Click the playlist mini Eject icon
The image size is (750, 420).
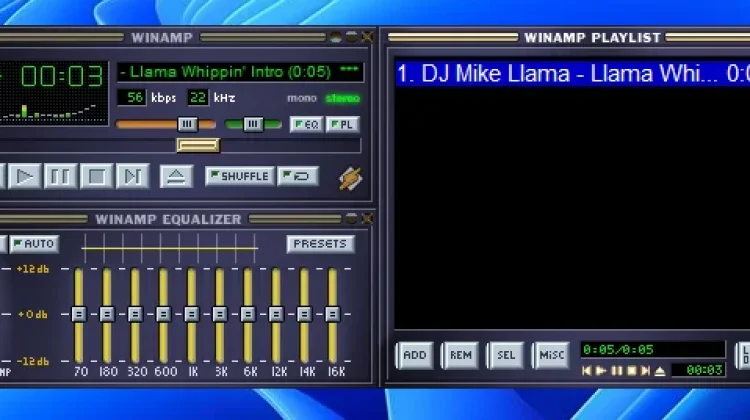[x=660, y=371]
